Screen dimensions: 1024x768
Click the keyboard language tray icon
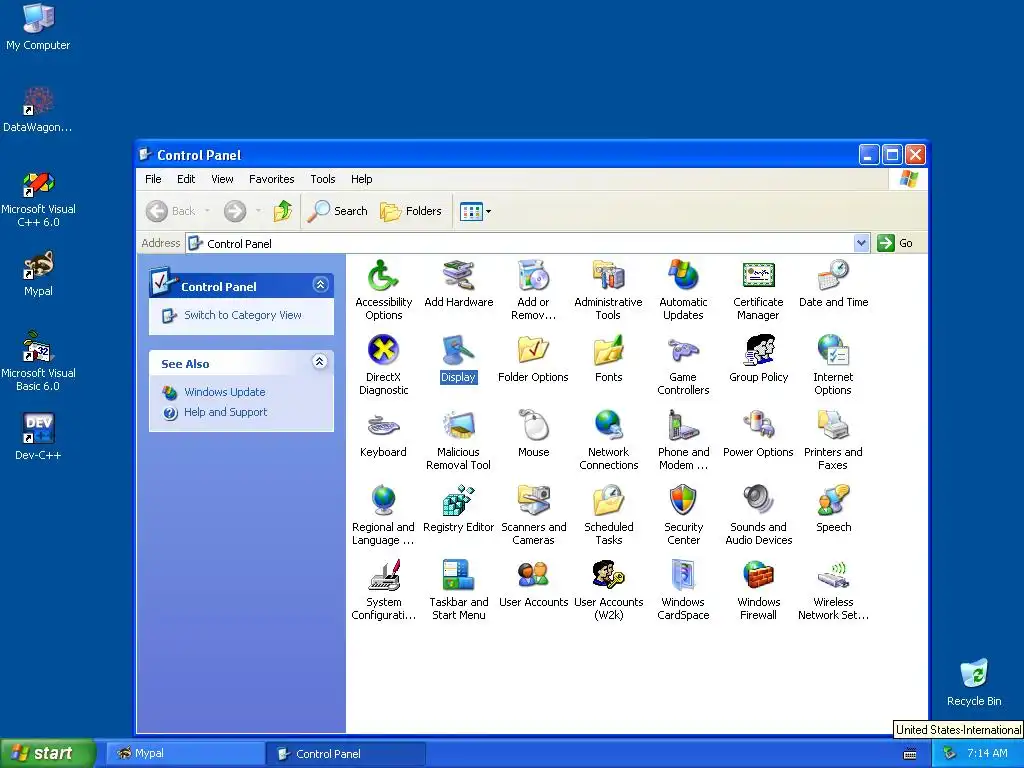pos(910,754)
